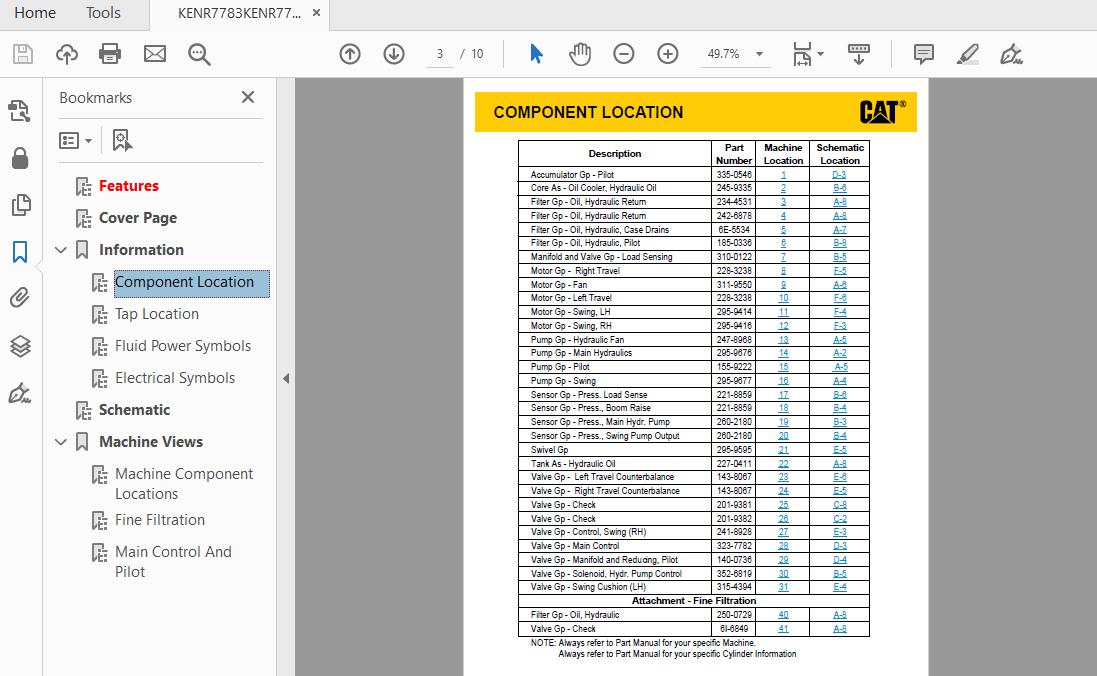Close the Bookmarks panel

click(248, 97)
